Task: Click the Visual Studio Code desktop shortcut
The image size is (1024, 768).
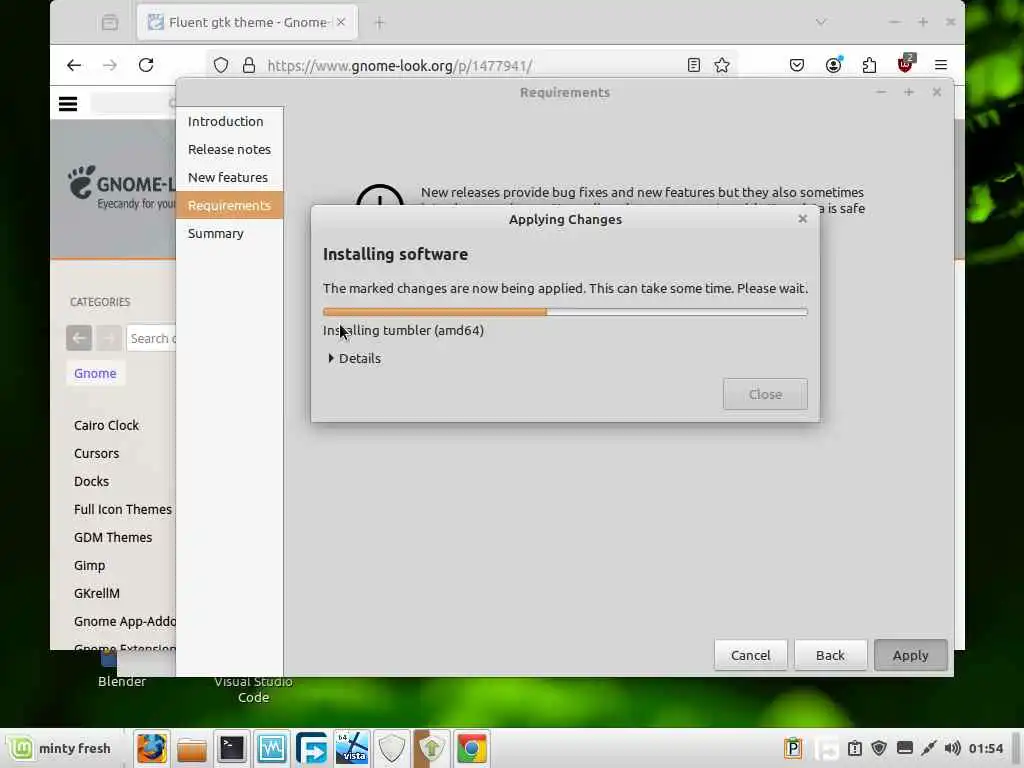Action: click(x=253, y=690)
